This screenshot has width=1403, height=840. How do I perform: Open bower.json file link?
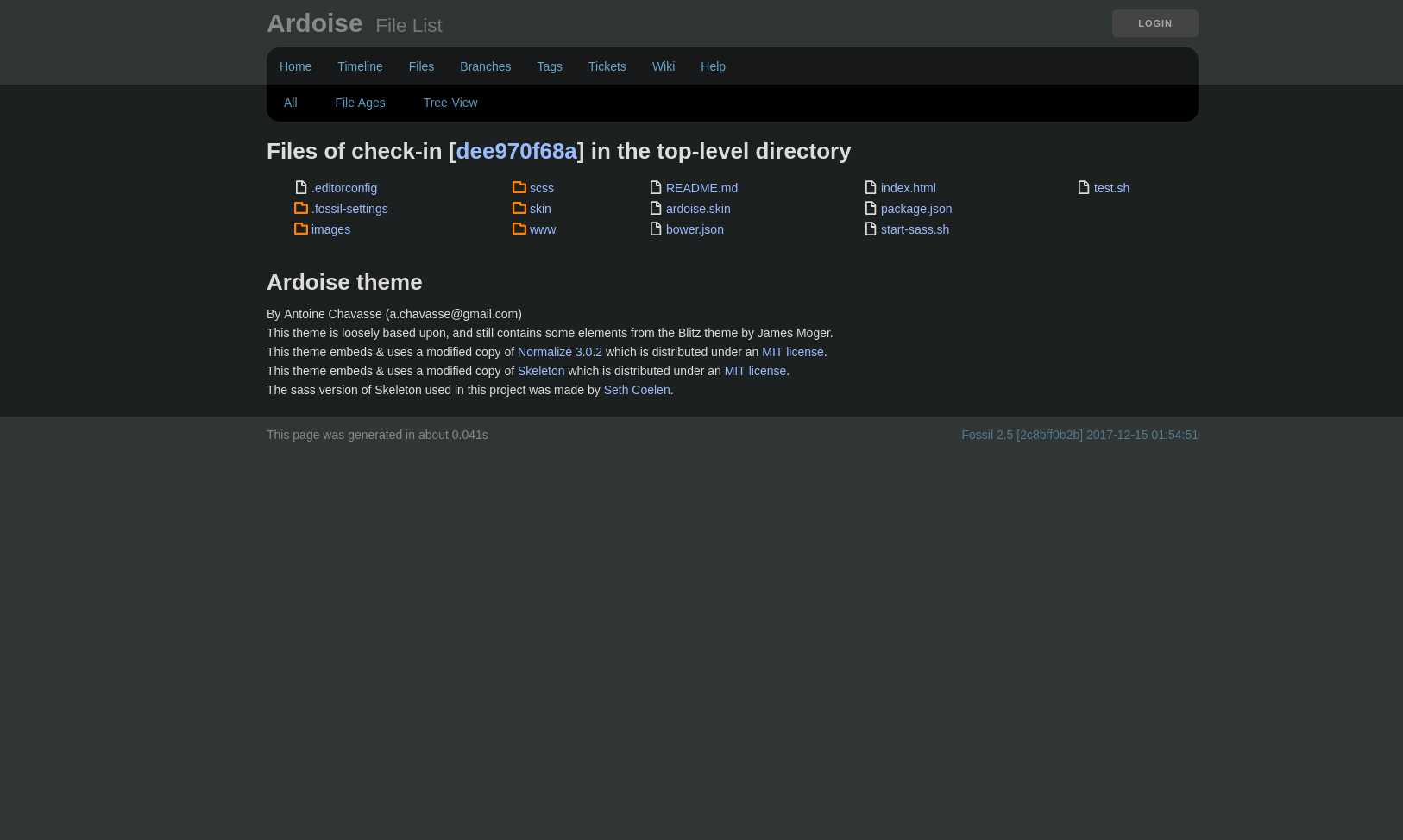(695, 229)
